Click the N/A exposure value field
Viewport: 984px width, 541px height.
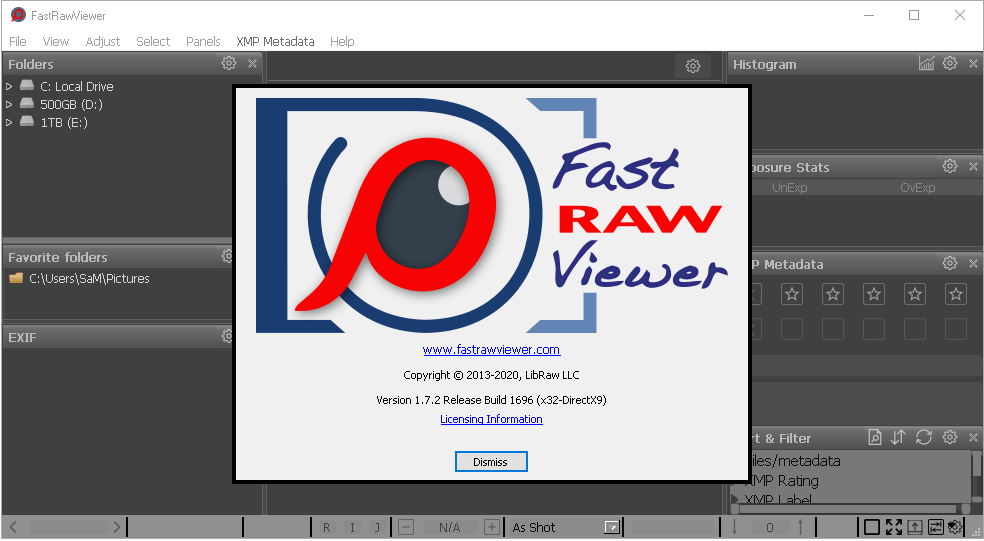pyautogui.click(x=449, y=527)
